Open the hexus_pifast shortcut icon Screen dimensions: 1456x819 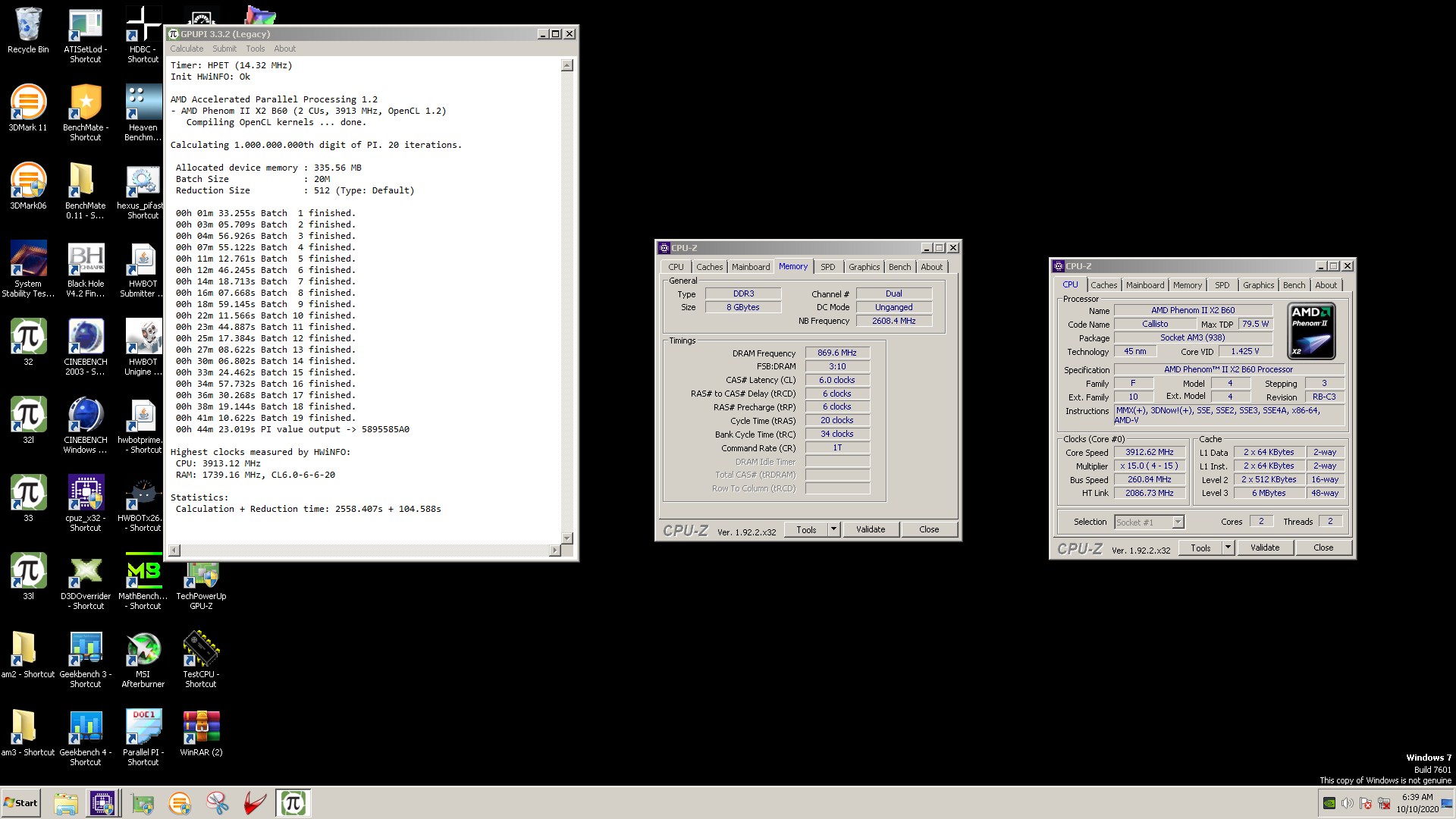click(x=143, y=191)
